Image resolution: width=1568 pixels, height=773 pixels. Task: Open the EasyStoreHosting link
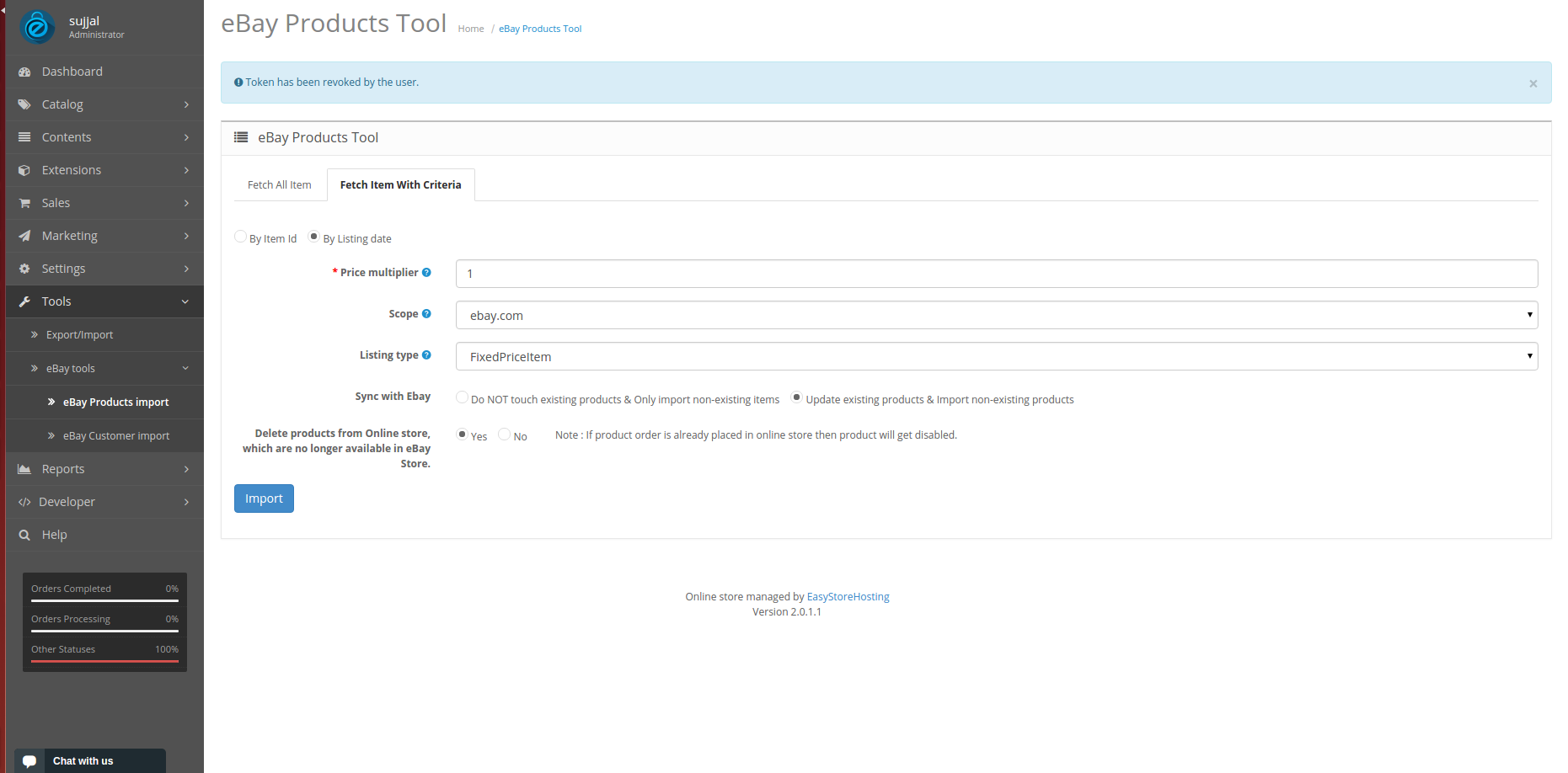click(x=848, y=596)
